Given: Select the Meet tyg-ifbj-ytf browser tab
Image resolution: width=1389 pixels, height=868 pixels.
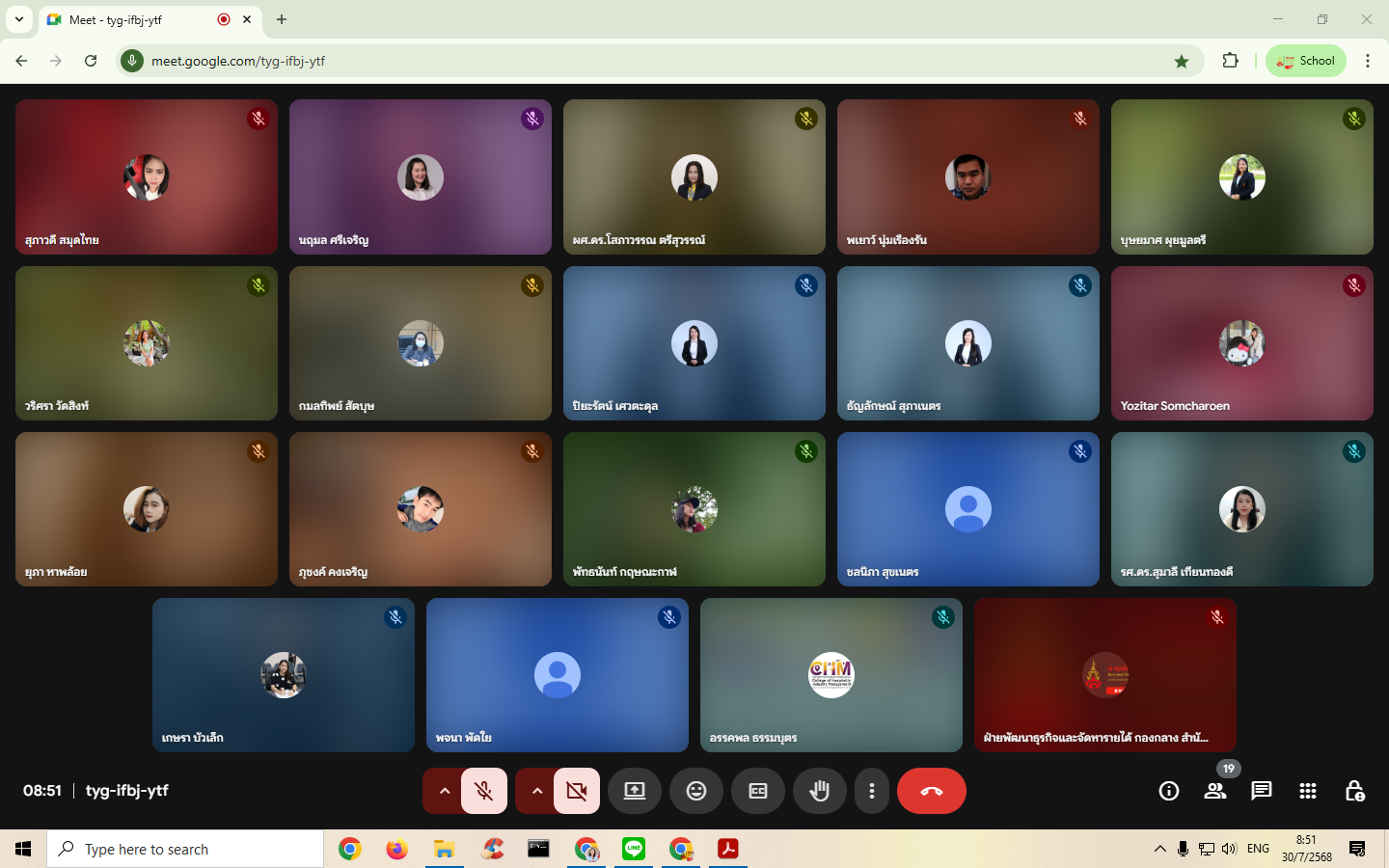Looking at the screenshot, I should pos(135,19).
